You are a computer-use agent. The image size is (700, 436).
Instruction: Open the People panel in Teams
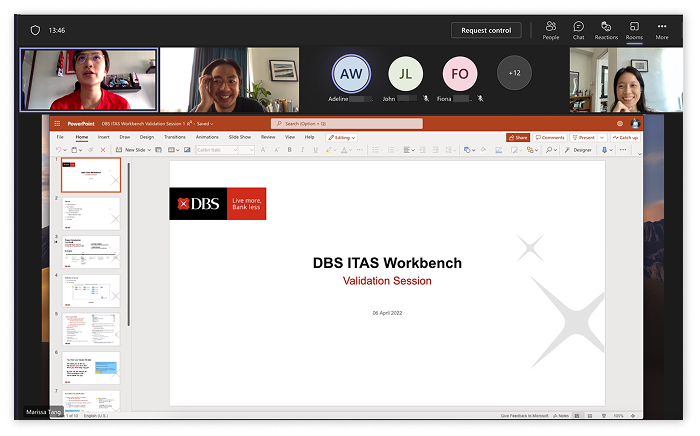tap(550, 30)
